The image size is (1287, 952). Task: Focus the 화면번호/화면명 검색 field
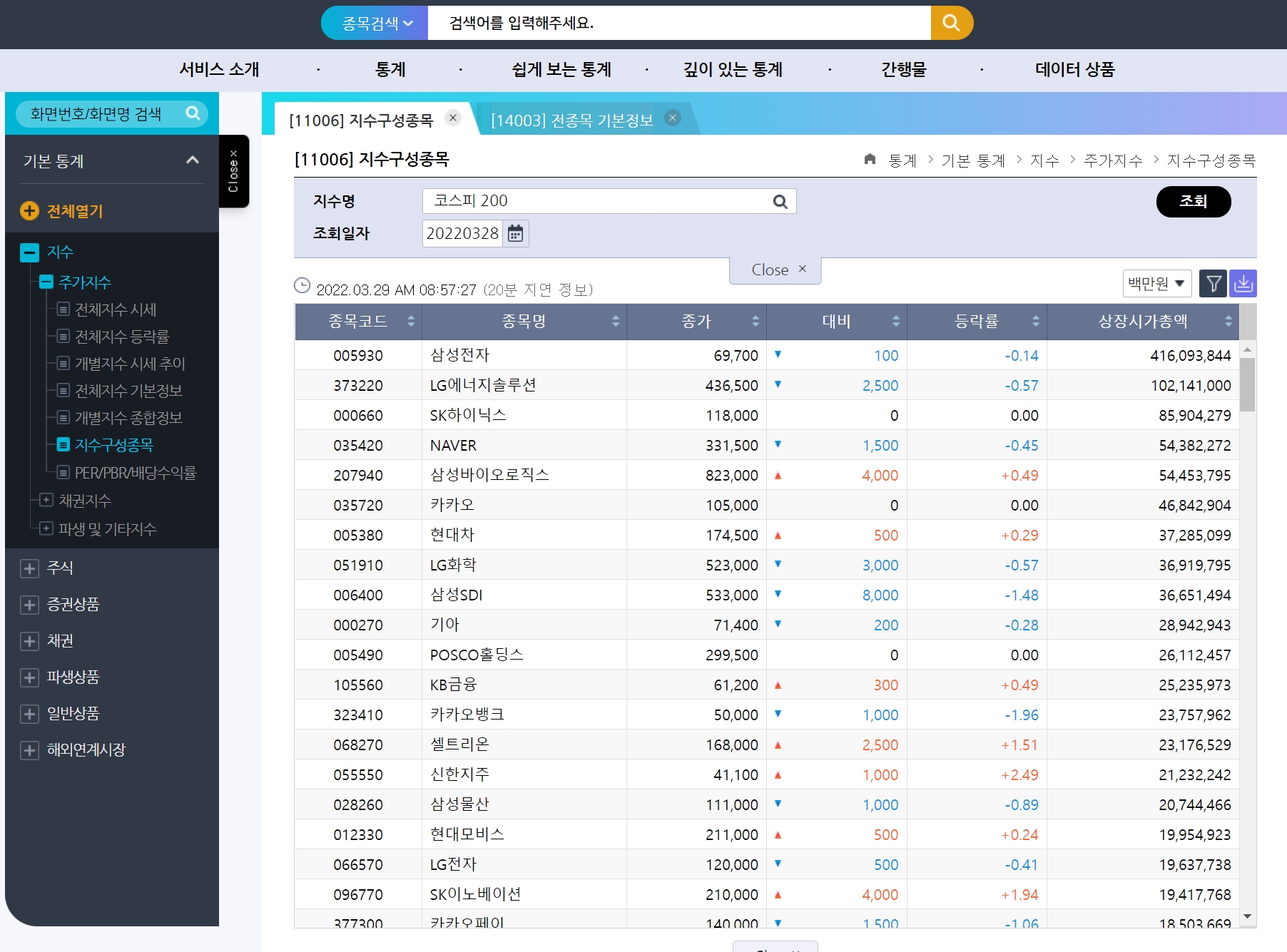(100, 113)
